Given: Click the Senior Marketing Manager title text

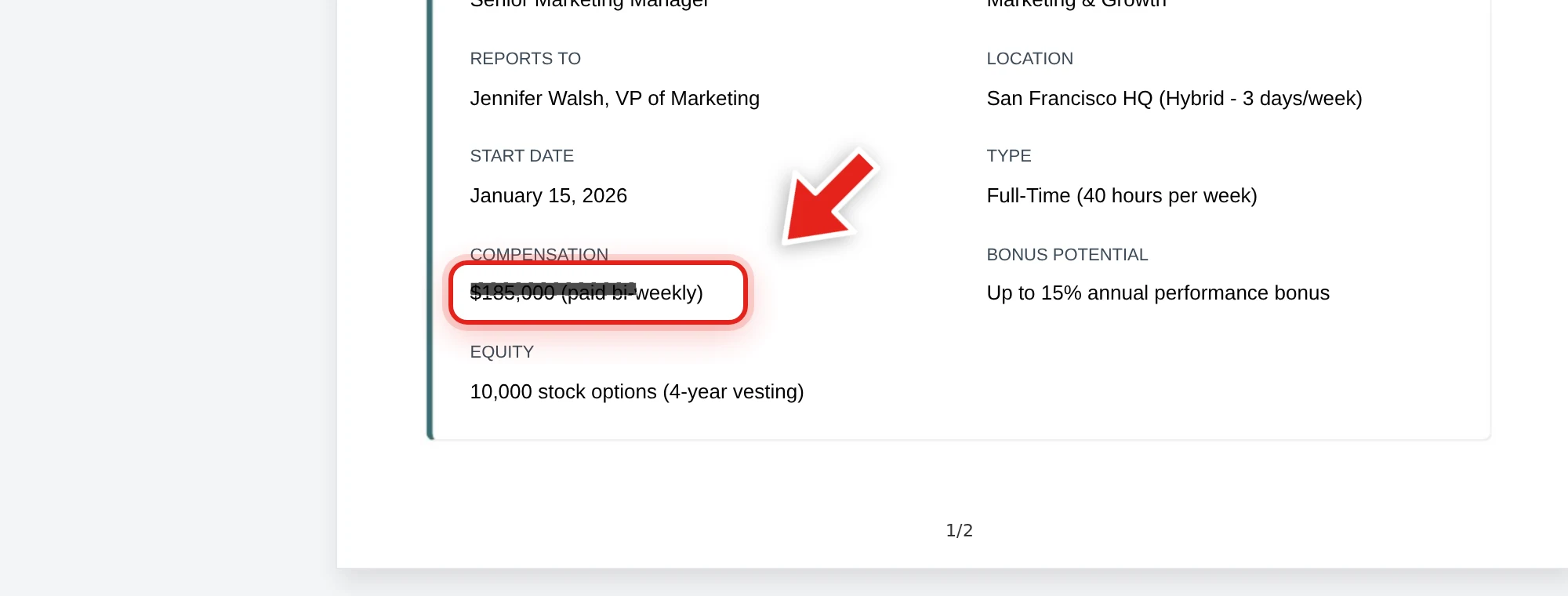Looking at the screenshot, I should click(589, 3).
